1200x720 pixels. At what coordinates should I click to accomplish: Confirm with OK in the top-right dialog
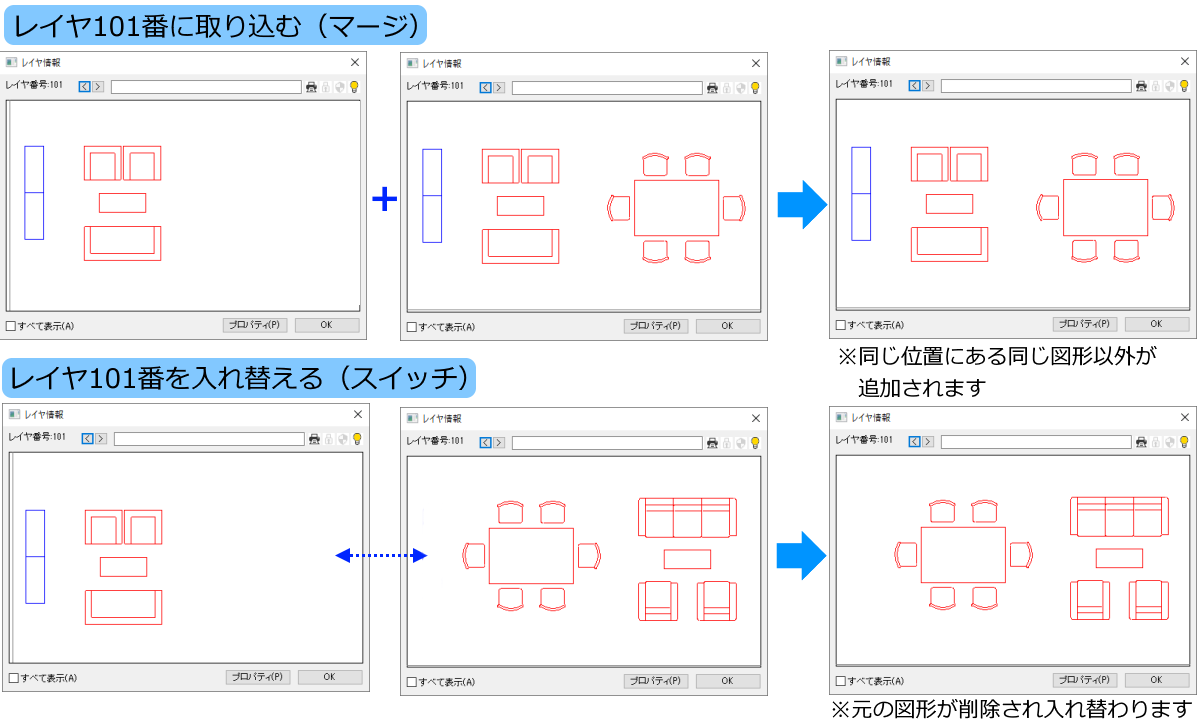(1157, 324)
